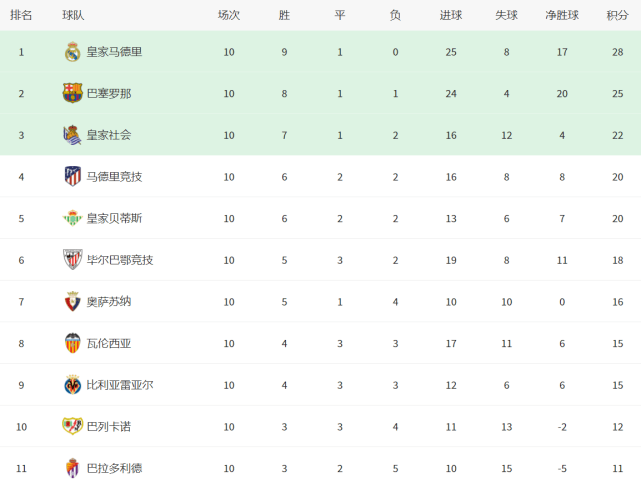The image size is (641, 486).
Task: Click the Real Madrid crest icon
Action: [x=73, y=52]
